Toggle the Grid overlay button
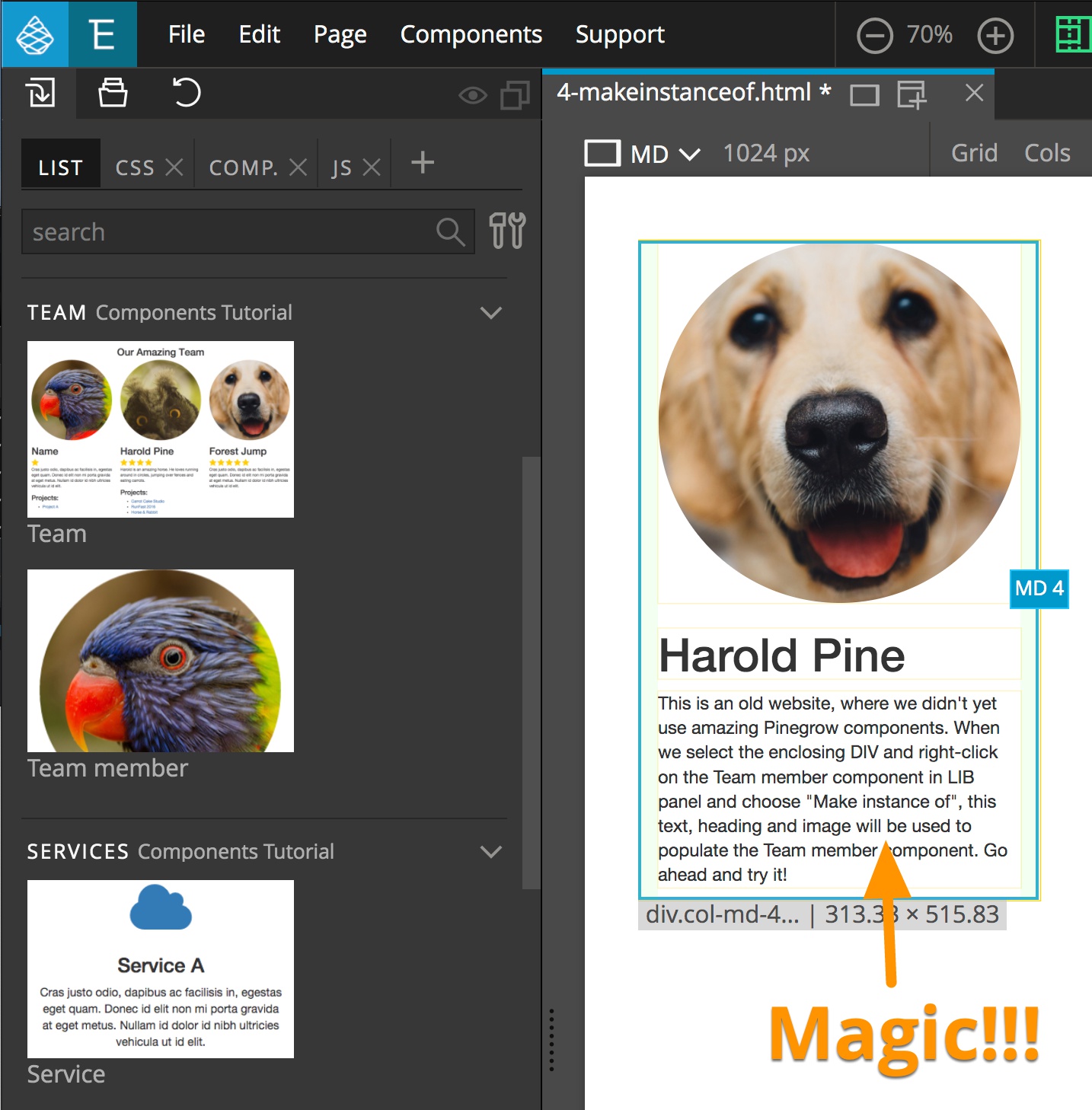Screen dimensions: 1092x1110 point(974,153)
